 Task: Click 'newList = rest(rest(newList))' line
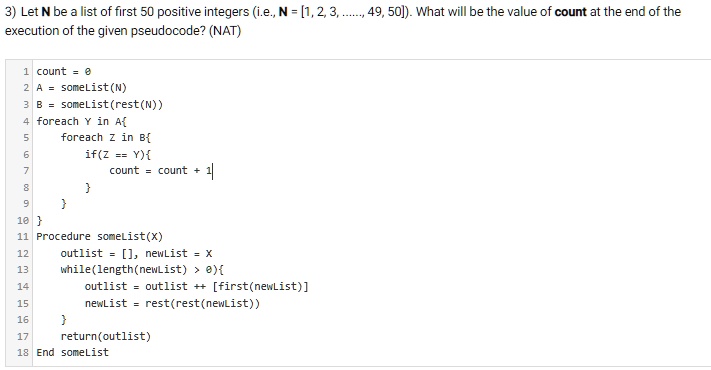coord(172,303)
